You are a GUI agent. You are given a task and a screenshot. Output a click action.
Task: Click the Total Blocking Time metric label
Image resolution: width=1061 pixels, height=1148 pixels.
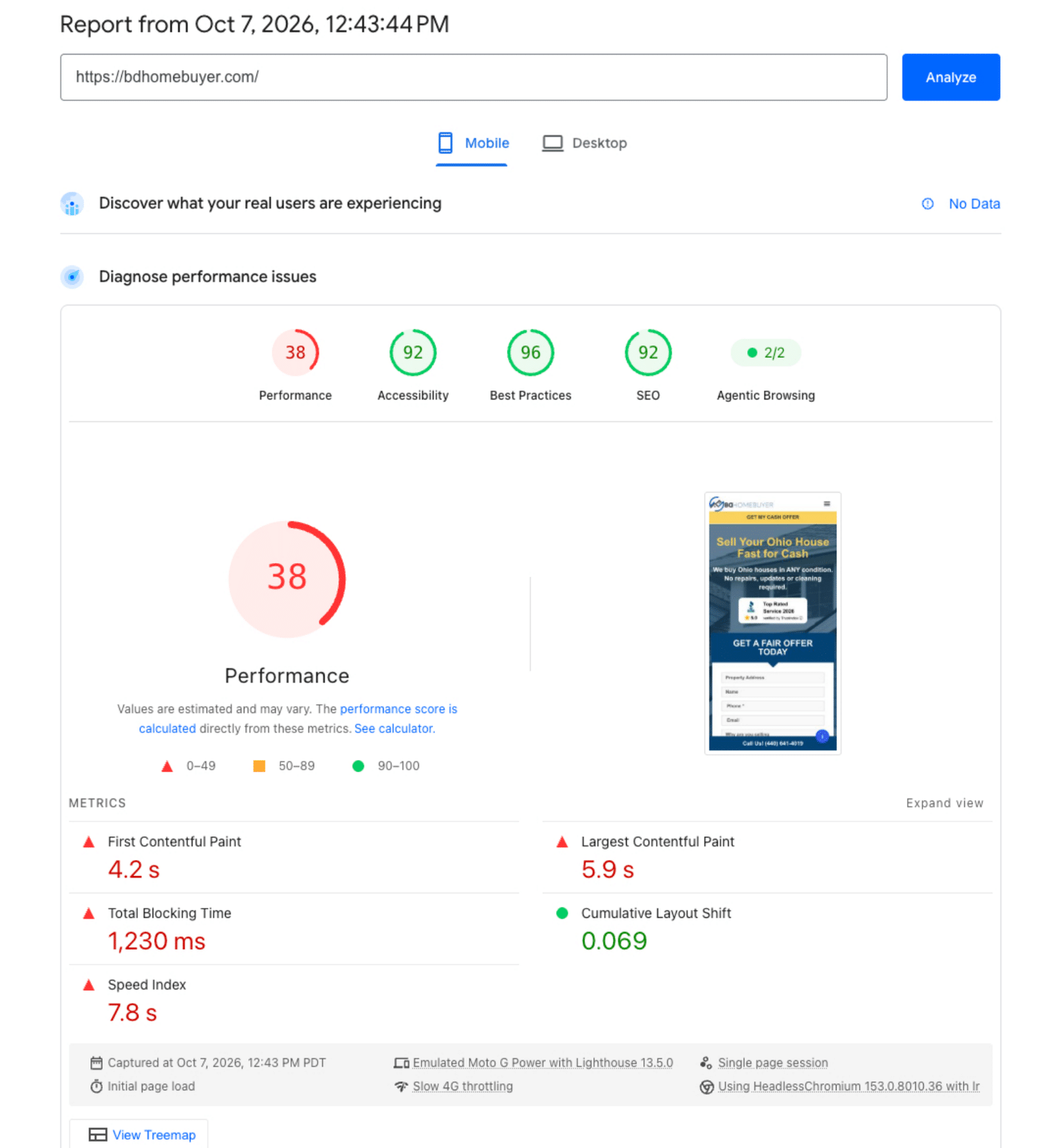click(x=169, y=913)
